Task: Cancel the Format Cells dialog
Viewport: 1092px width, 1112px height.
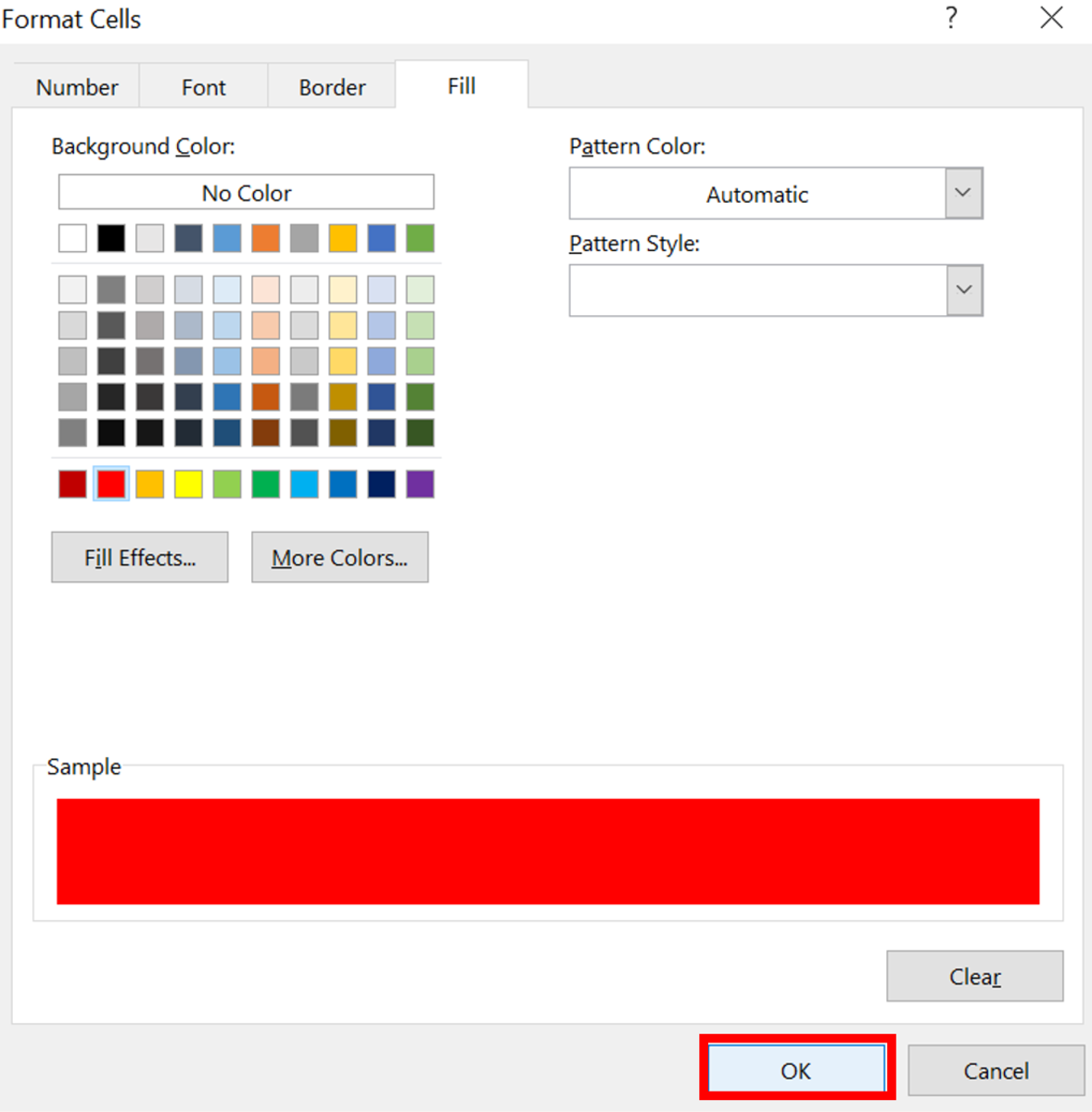Action: 996,1070
